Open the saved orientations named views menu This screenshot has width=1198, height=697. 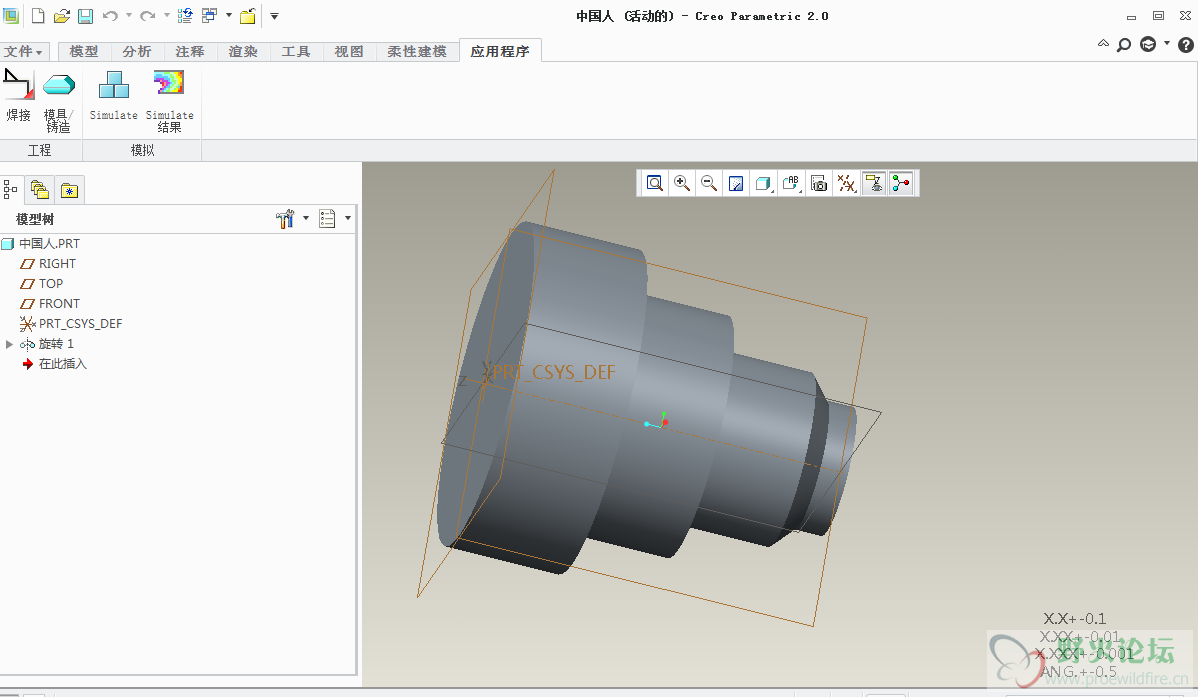[x=792, y=183]
